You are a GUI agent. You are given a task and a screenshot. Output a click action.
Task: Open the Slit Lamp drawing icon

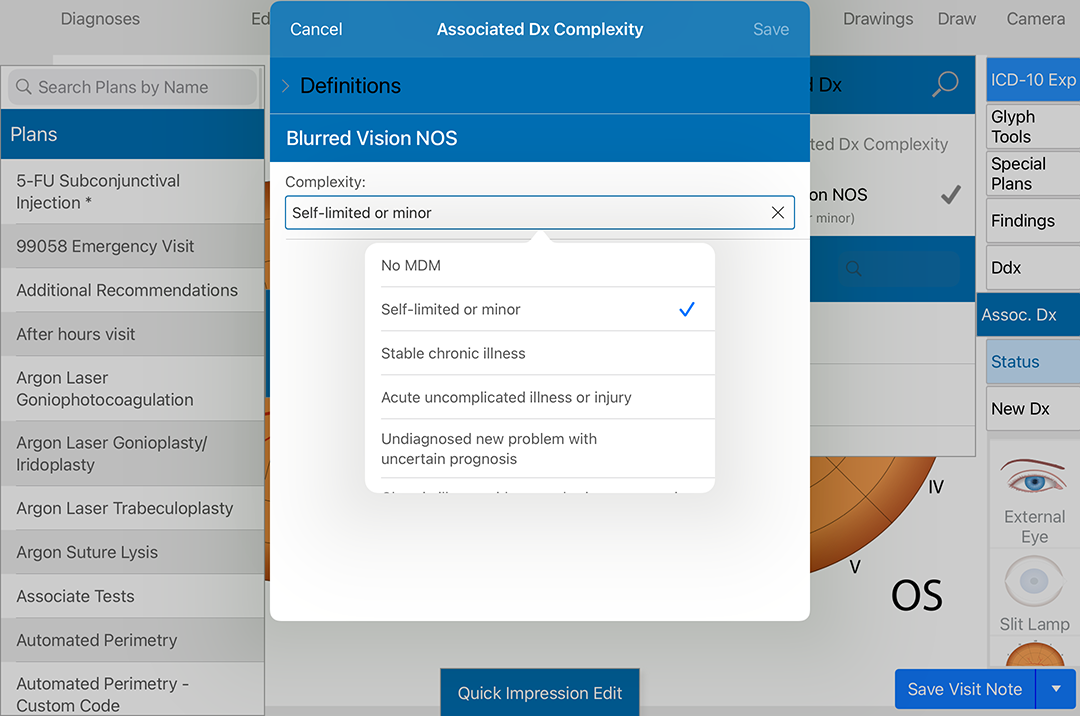click(x=1034, y=582)
